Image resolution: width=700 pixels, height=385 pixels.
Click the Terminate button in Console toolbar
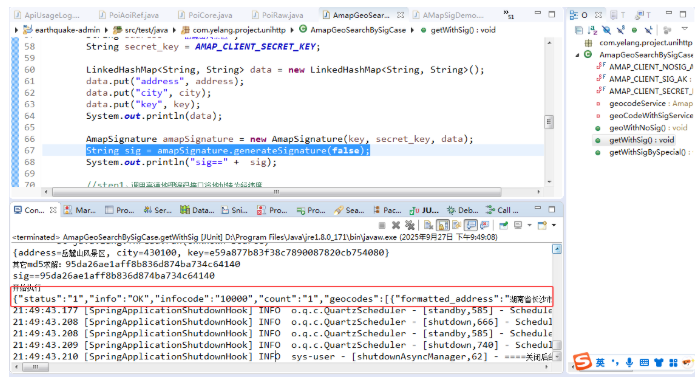(x=382, y=225)
